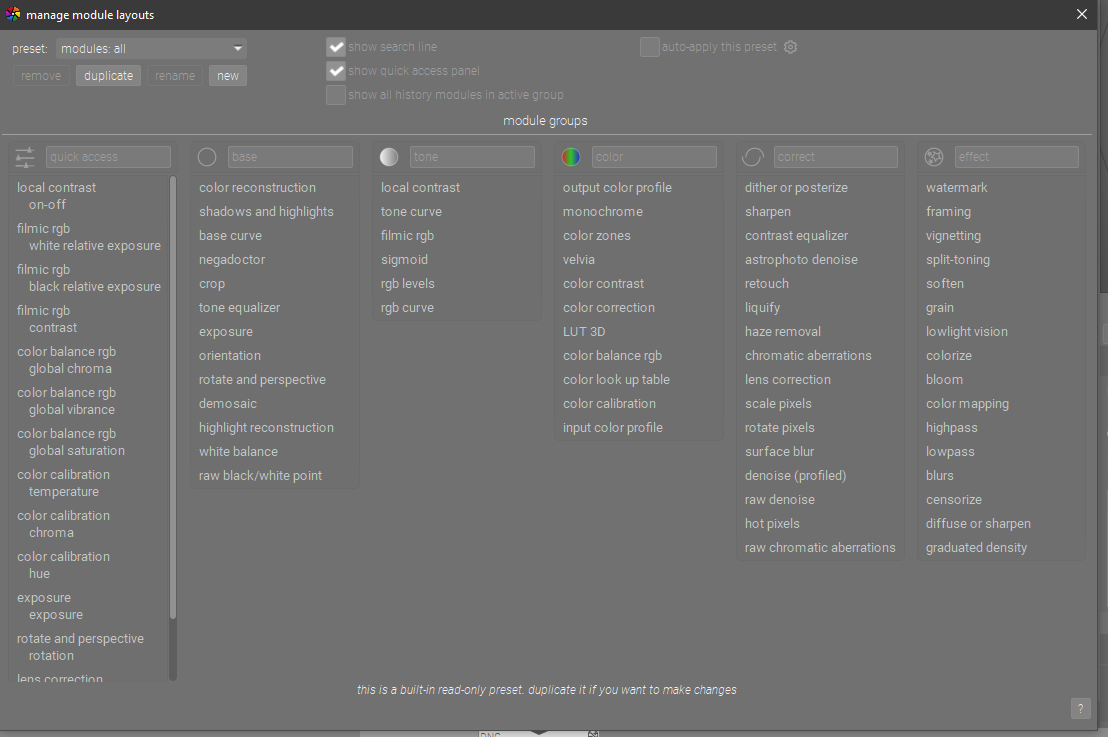The width and height of the screenshot is (1108, 737).
Task: Enable auto-apply this preset
Action: [649, 46]
